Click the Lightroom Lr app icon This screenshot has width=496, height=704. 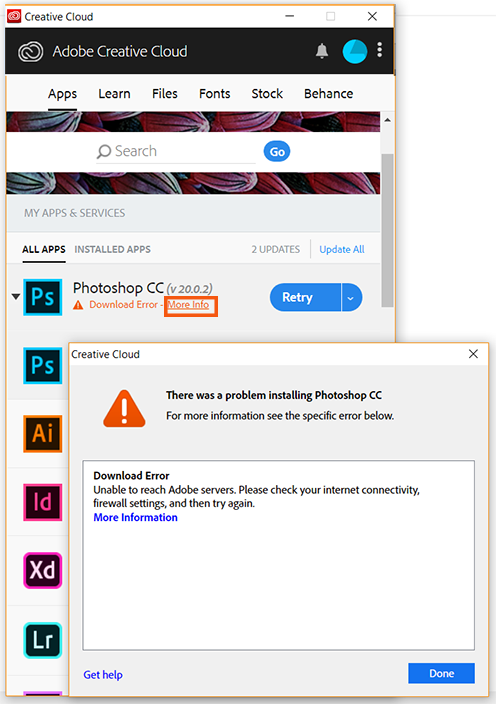43,640
